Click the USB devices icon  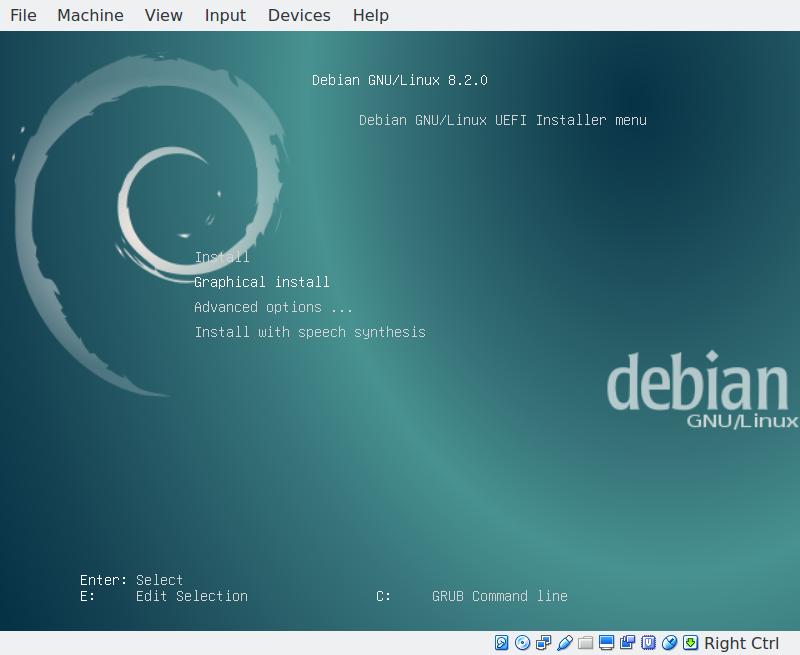(564, 643)
